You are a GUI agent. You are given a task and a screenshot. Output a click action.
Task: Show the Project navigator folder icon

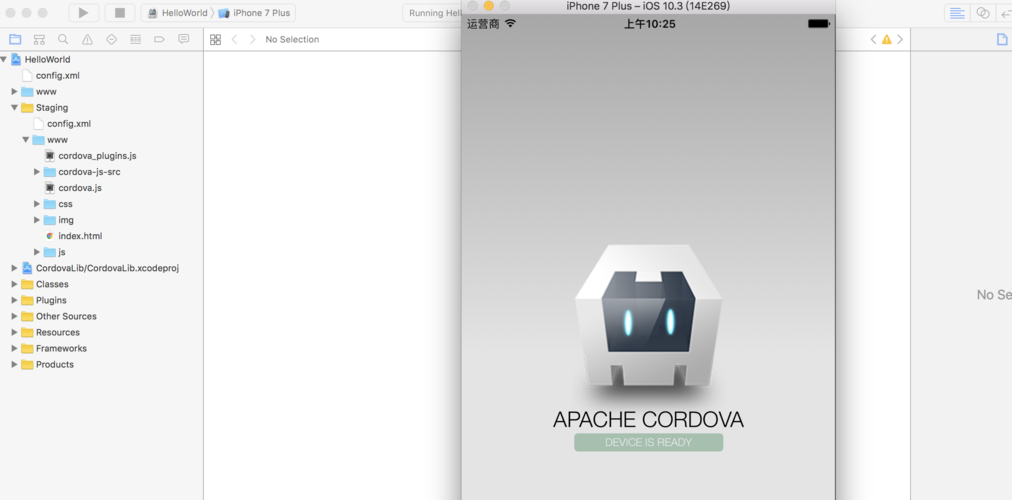coord(15,39)
